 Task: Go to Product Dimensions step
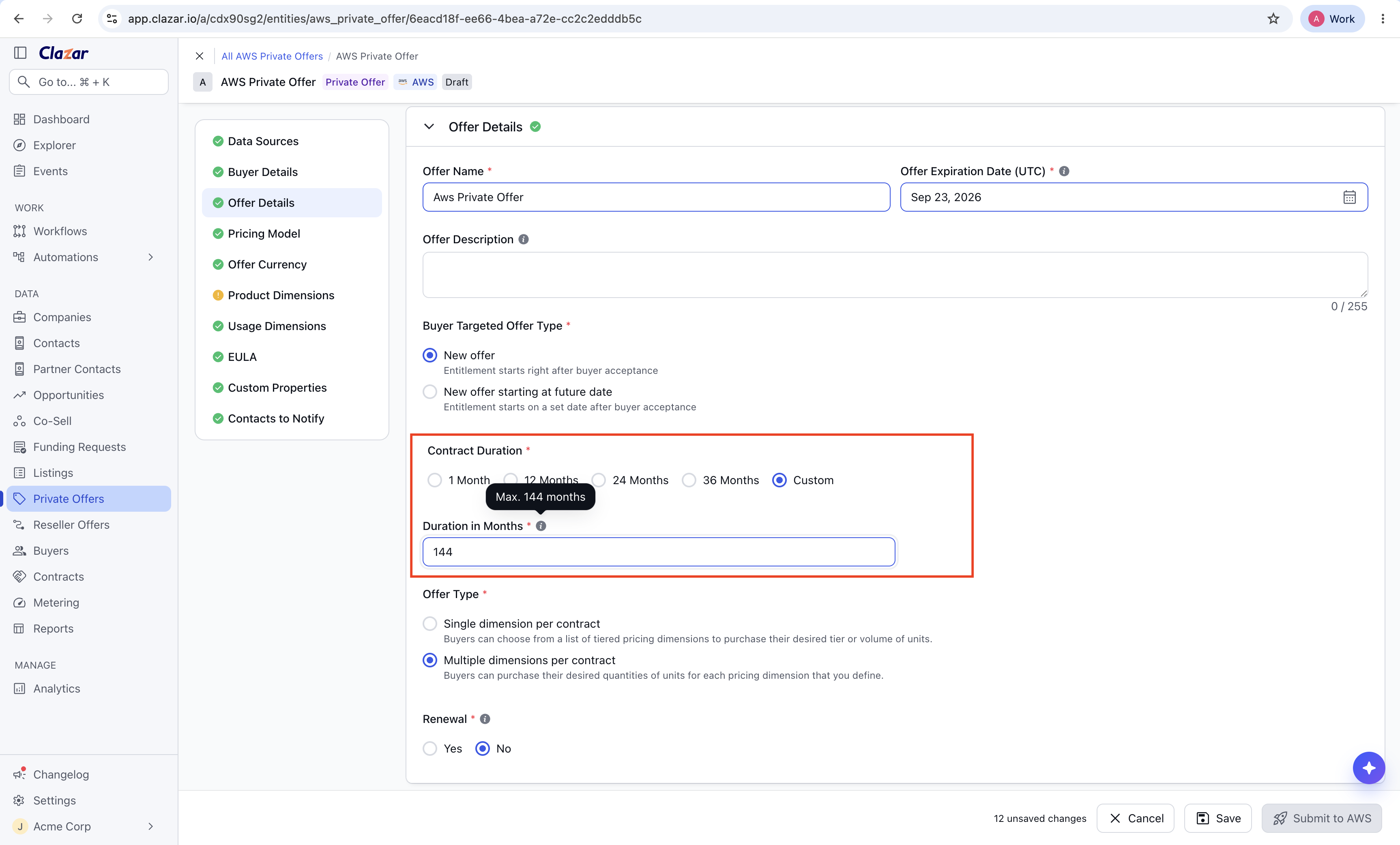pyautogui.click(x=292, y=295)
